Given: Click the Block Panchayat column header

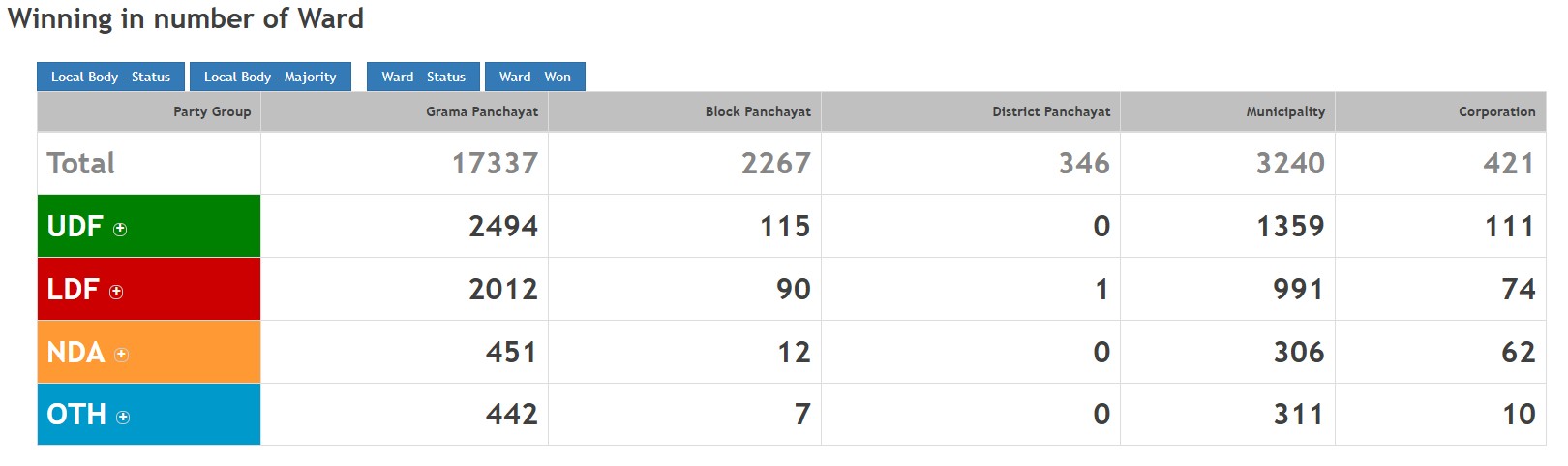Looking at the screenshot, I should (x=757, y=111).
